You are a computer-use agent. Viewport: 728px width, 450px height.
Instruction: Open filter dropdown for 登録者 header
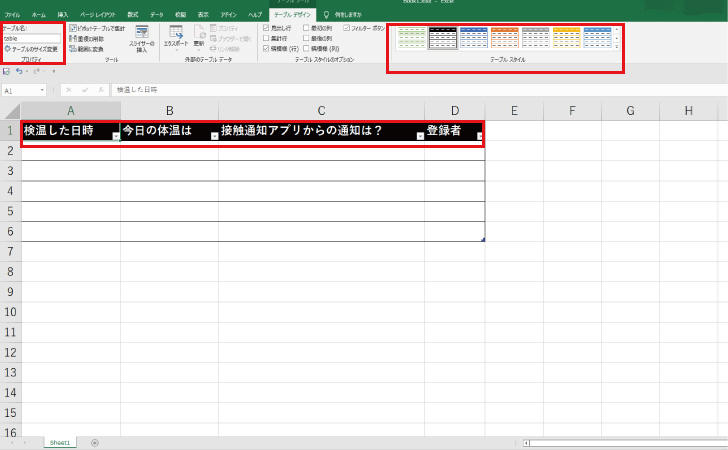(x=480, y=136)
